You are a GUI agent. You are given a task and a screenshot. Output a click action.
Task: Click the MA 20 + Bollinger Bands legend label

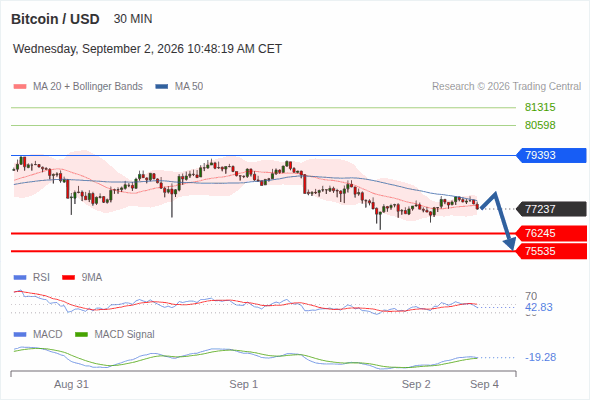coord(88,87)
